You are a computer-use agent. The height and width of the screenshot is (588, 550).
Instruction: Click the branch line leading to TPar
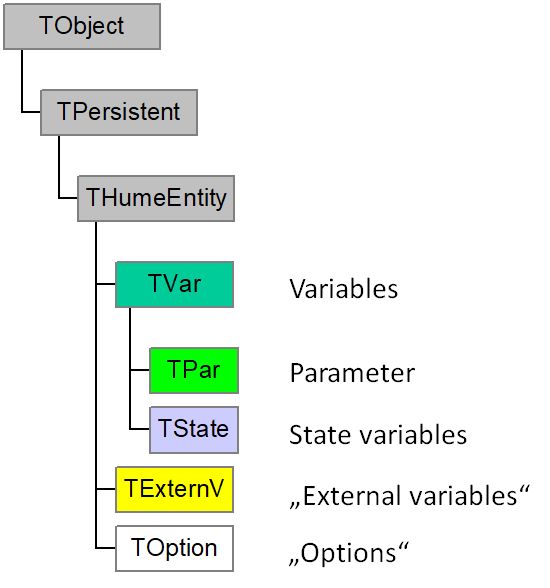point(139,370)
